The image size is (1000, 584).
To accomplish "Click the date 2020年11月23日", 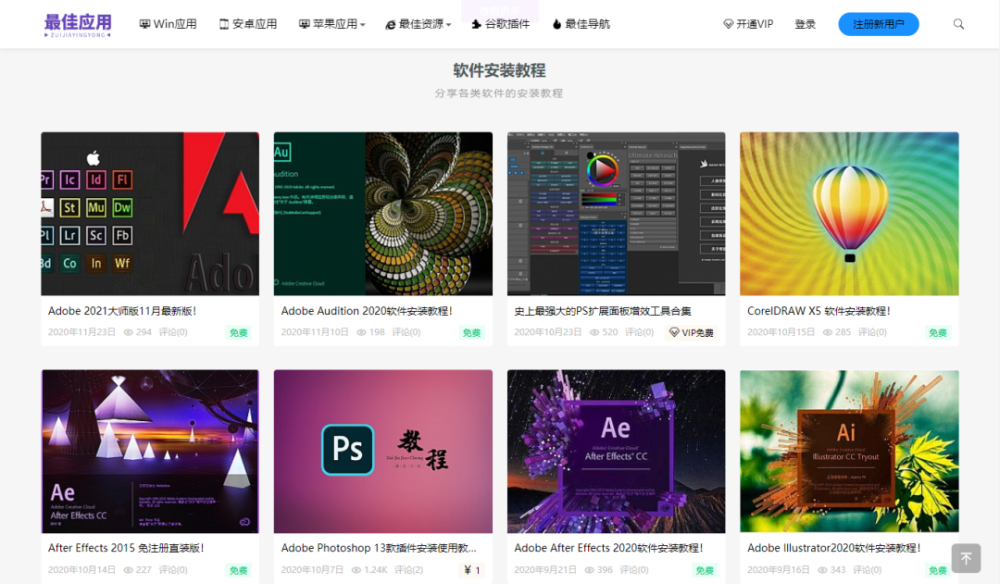I will pyautogui.click(x=82, y=332).
